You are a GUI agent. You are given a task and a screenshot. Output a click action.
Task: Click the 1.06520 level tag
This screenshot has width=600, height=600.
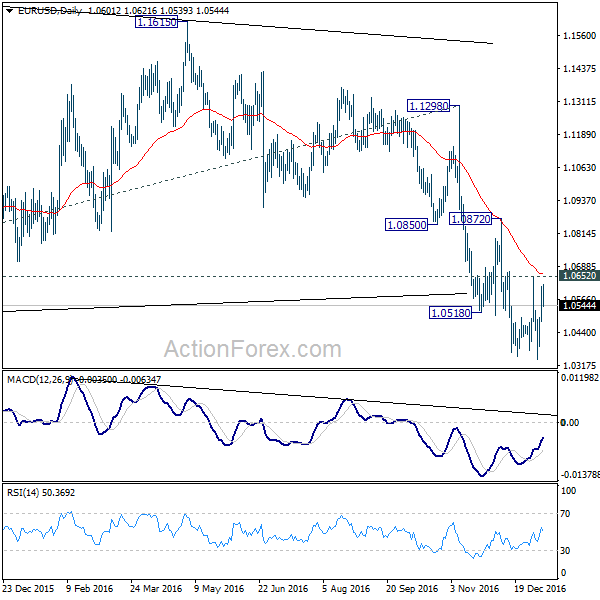point(579,276)
